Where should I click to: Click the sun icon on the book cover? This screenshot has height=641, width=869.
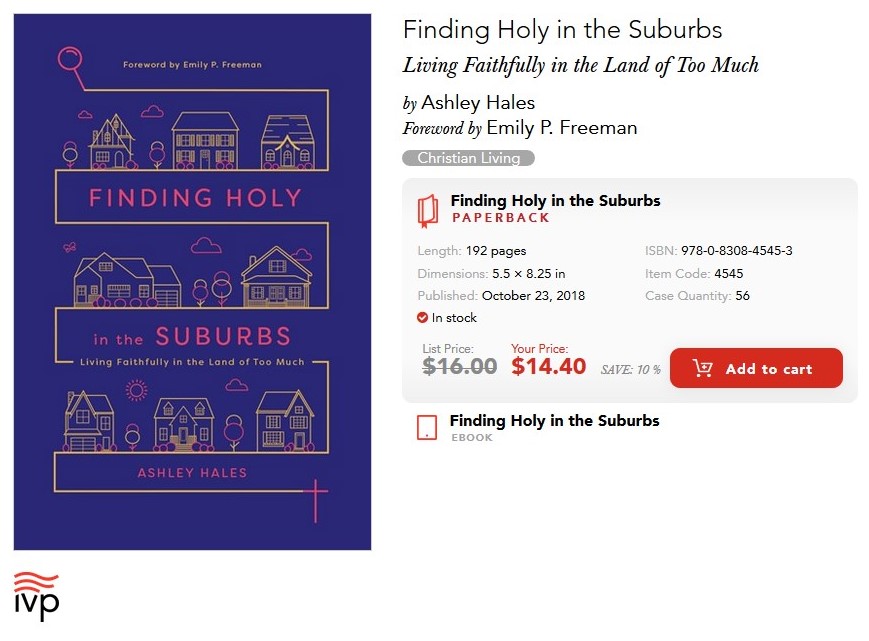(137, 390)
